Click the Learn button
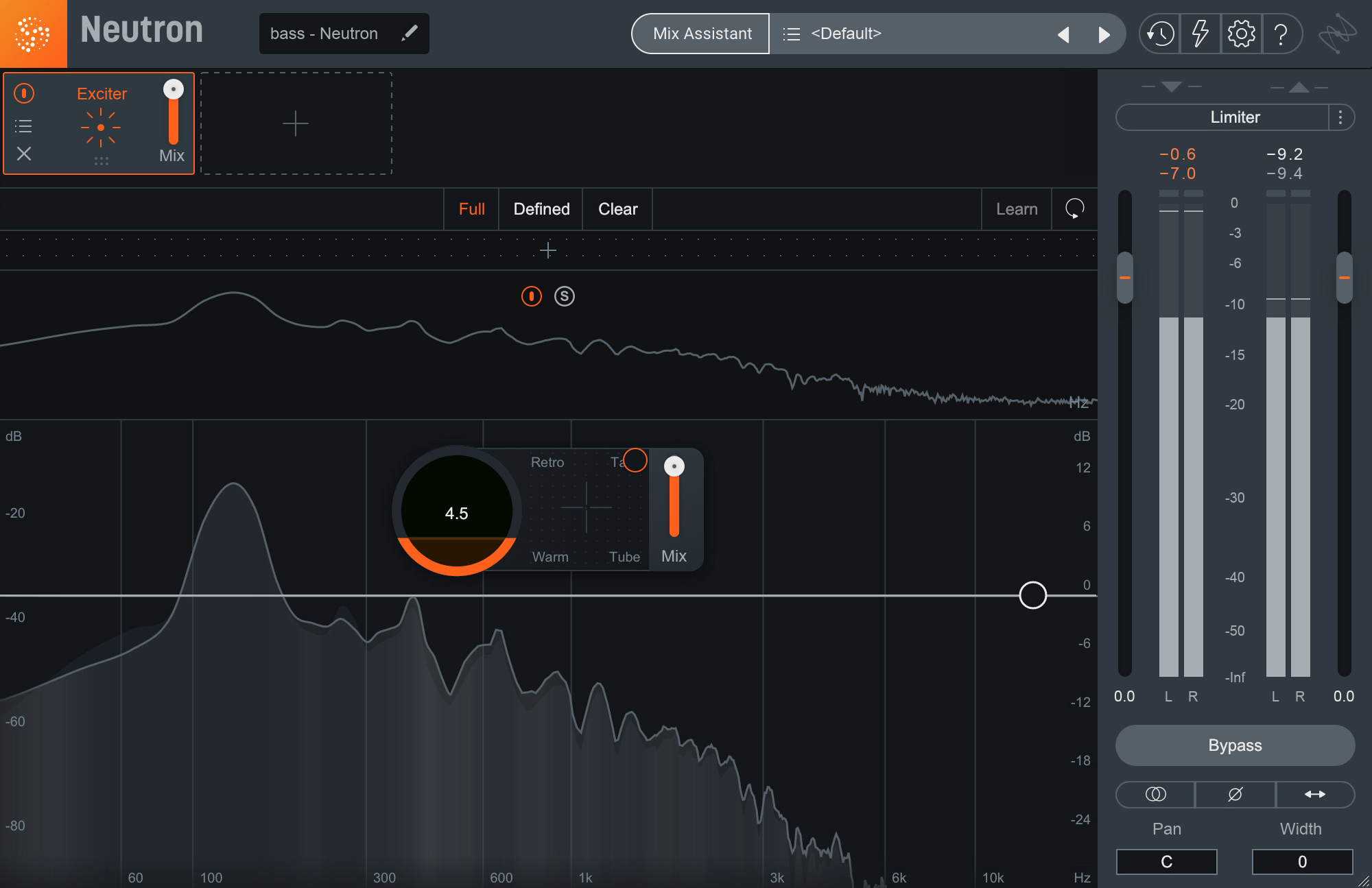This screenshot has height=888, width=1372. pos(1017,209)
